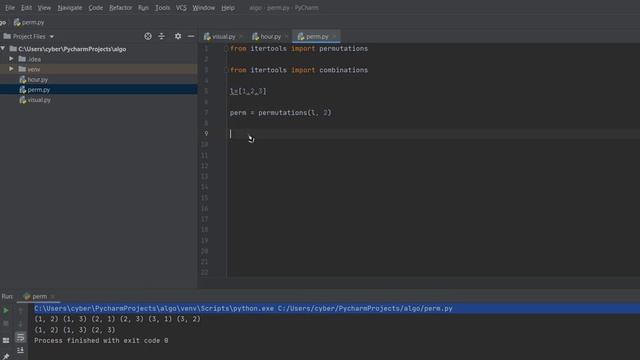
Task: Close the visual.py editor tab
Action: 241,36
